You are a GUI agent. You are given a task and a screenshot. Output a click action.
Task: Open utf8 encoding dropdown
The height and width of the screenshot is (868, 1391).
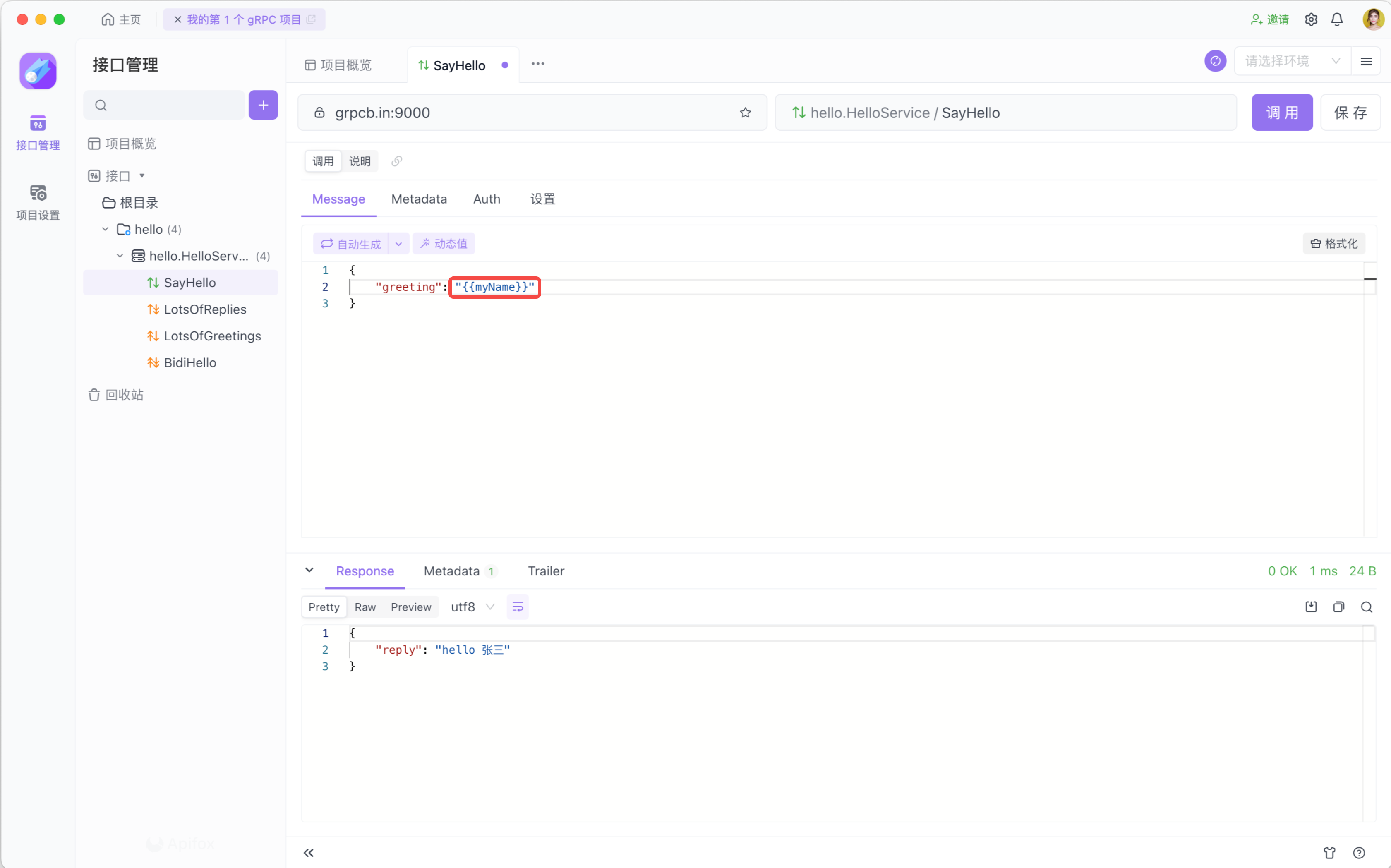point(472,607)
